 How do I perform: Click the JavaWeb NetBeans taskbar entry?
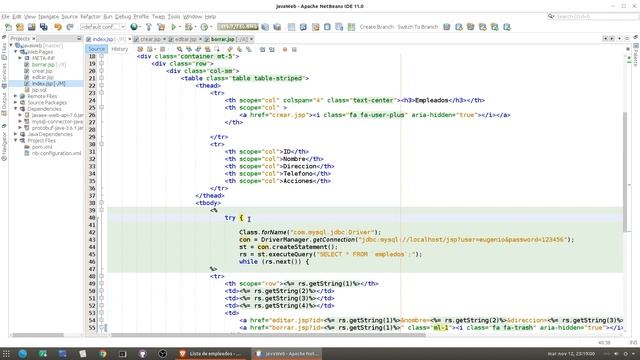pos(287,353)
